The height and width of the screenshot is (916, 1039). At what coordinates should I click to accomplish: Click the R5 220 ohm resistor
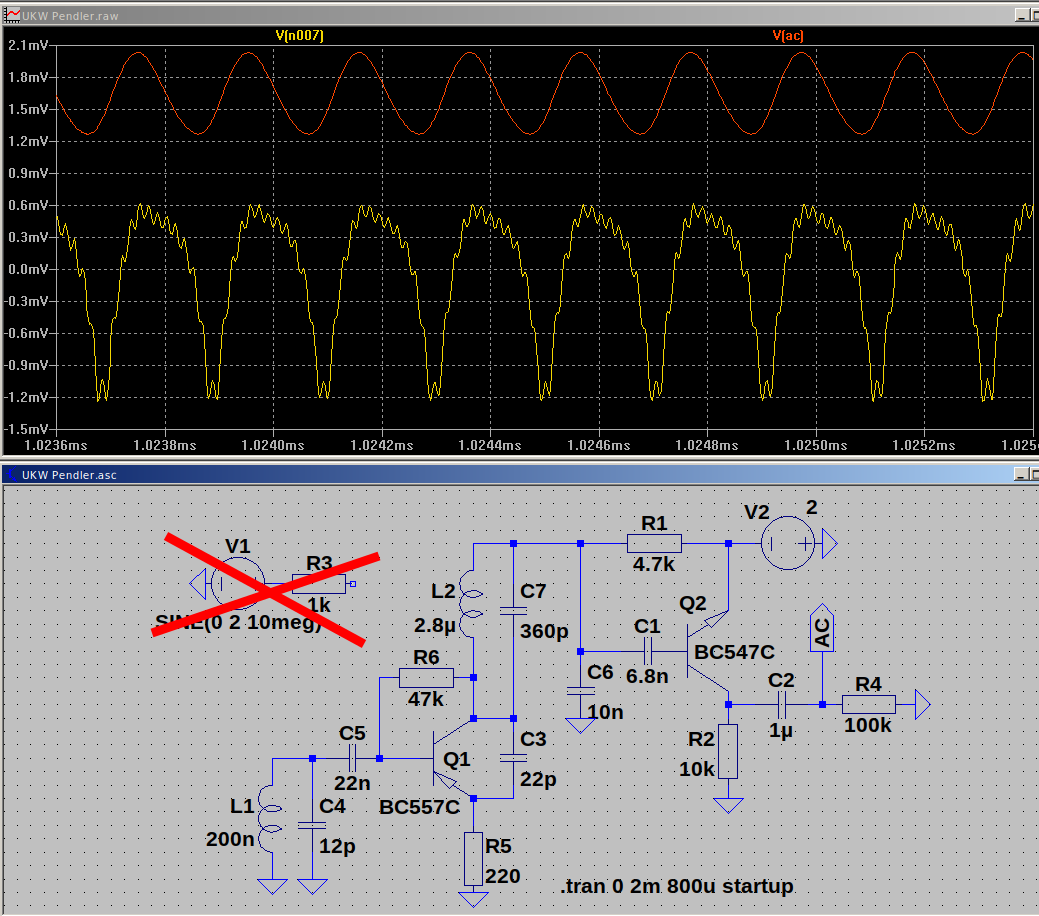pyautogui.click(x=473, y=858)
